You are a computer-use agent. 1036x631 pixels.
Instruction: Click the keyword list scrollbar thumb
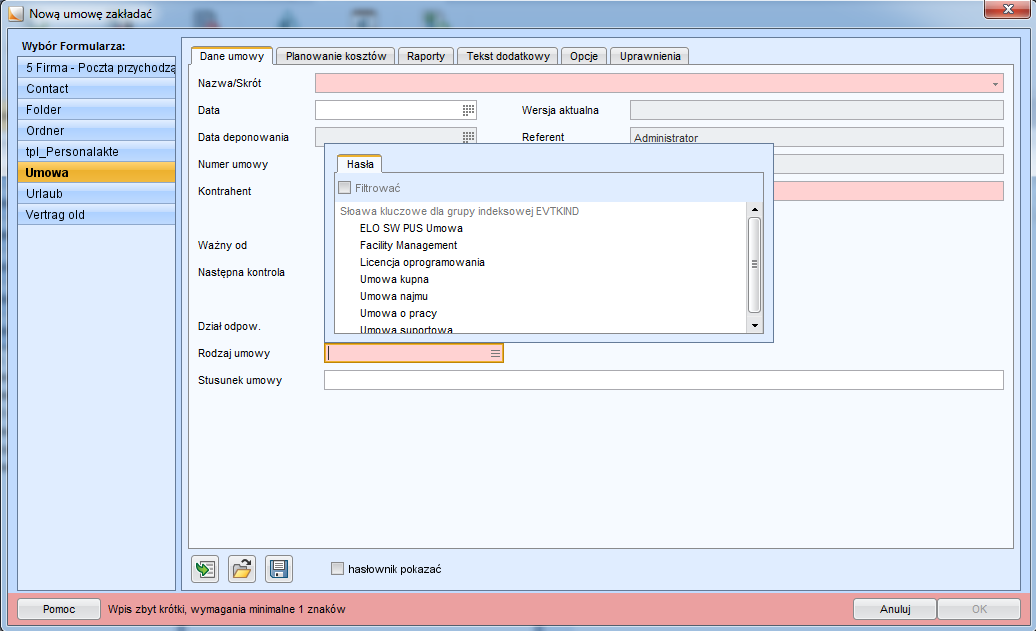tap(755, 264)
